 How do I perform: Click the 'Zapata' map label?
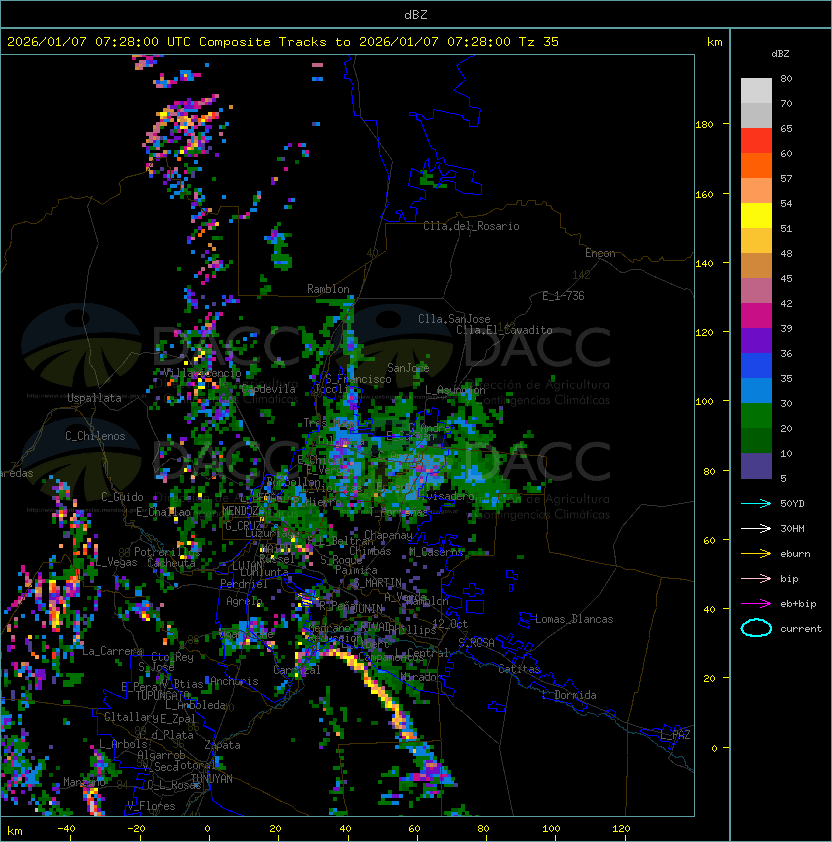[x=222, y=745]
